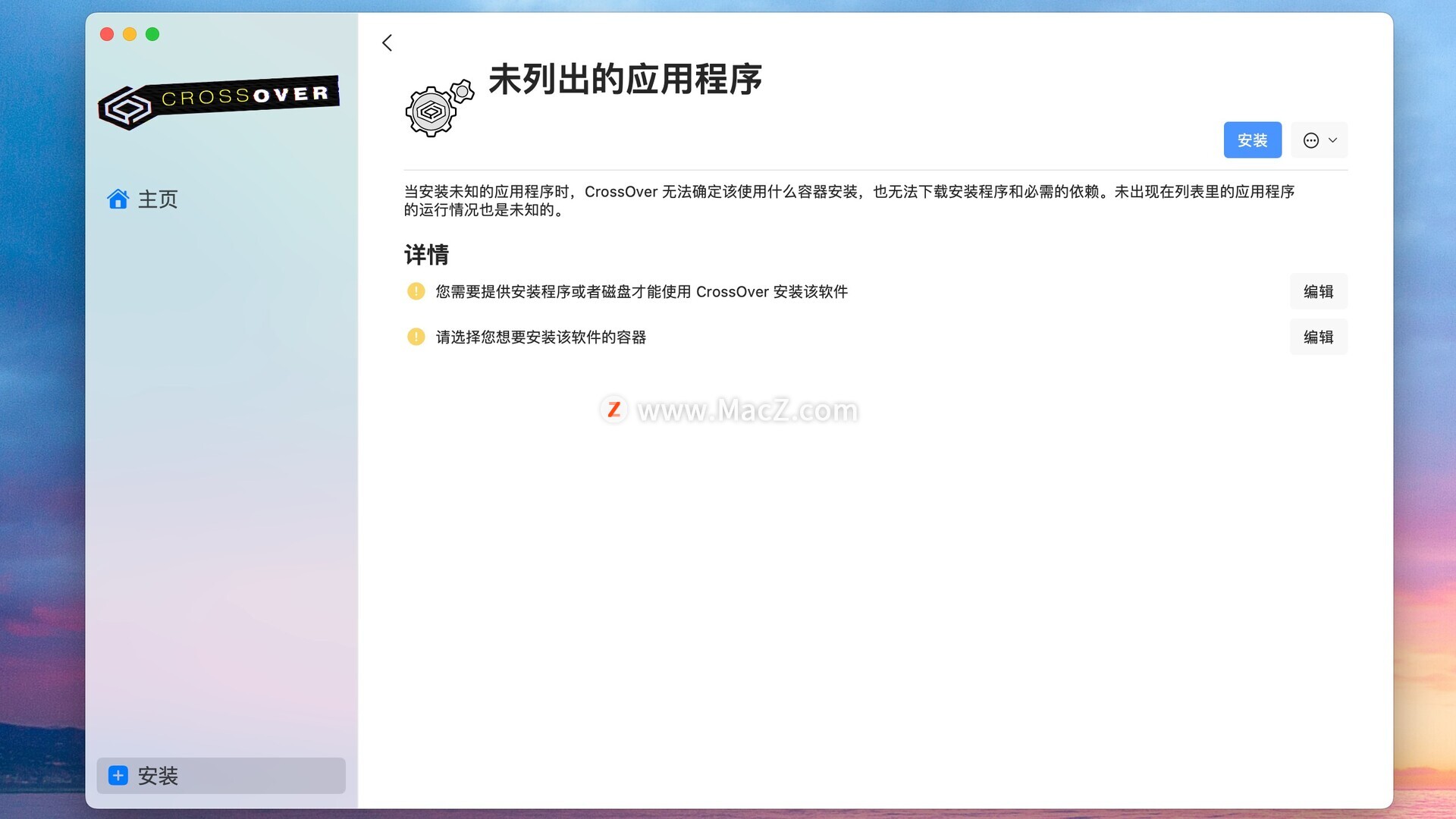Click the home icon beside 主页
The height and width of the screenshot is (819, 1456).
[118, 199]
